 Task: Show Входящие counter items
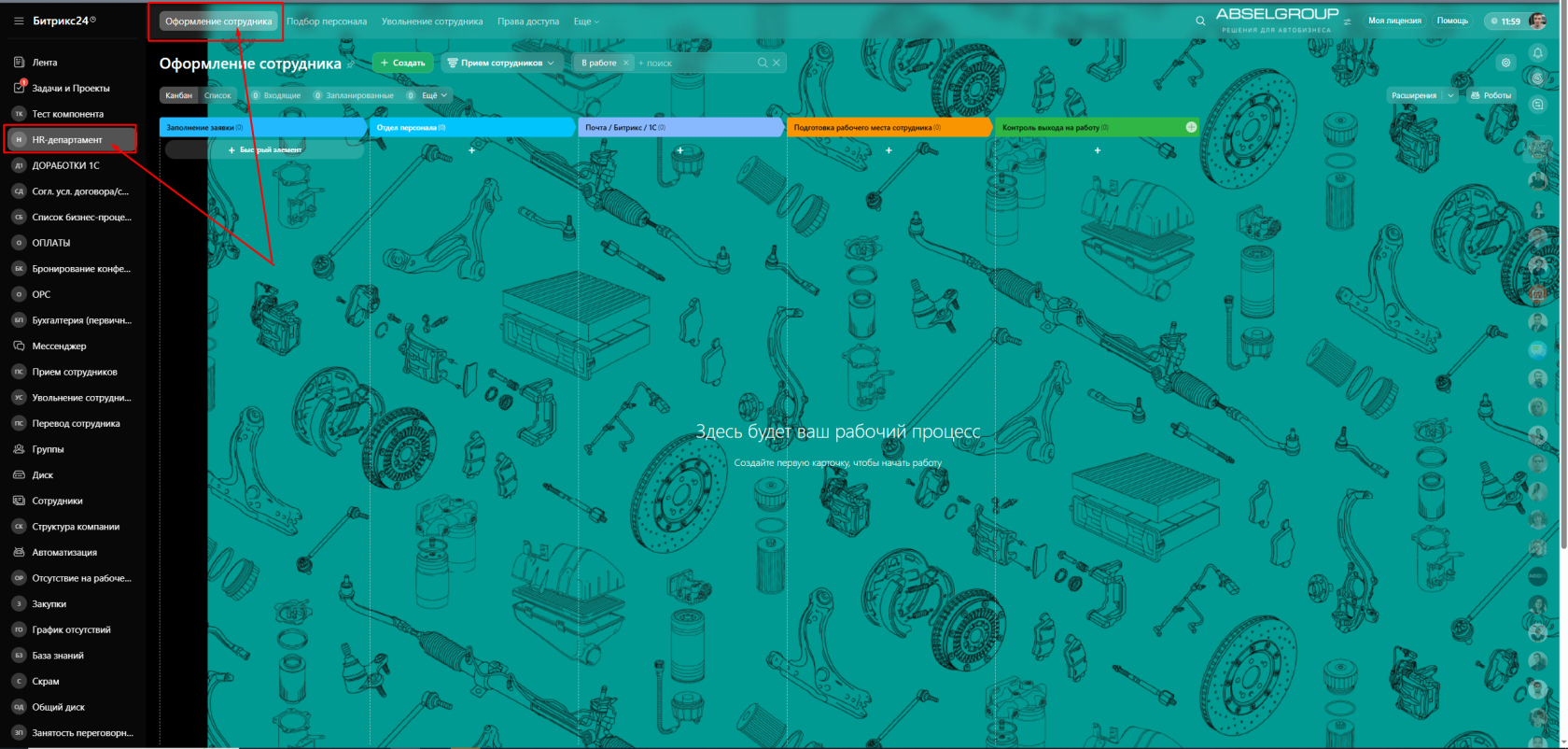pos(276,95)
